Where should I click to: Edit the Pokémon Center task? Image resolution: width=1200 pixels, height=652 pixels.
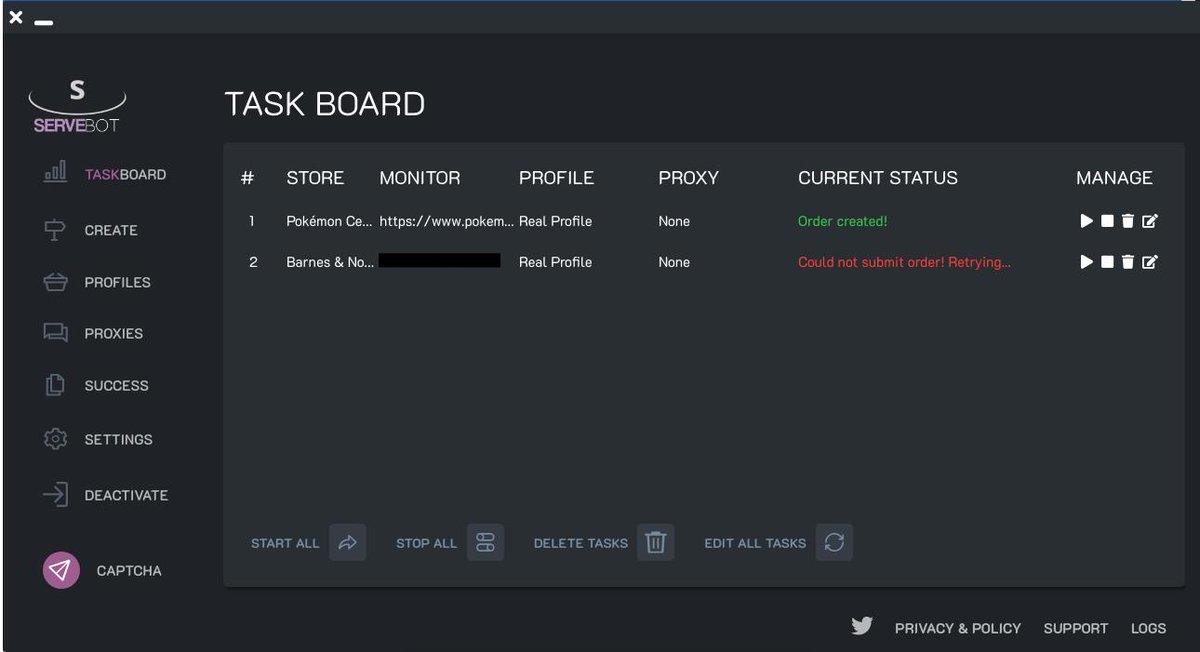(x=1150, y=221)
